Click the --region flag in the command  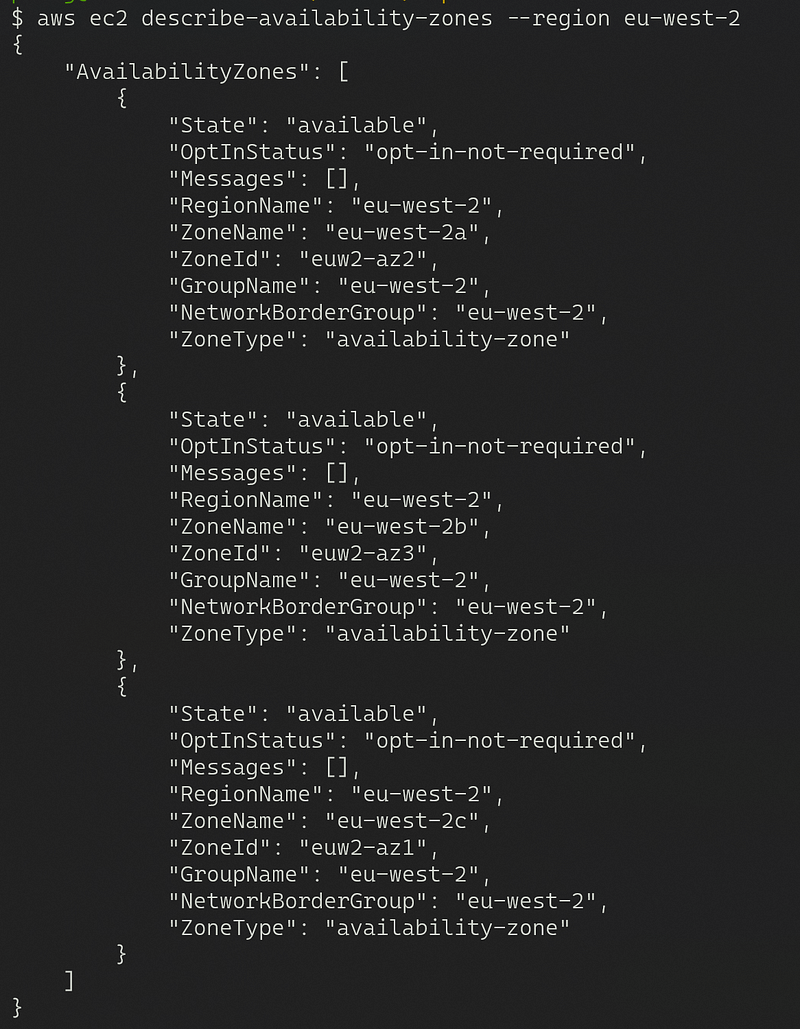point(559,18)
